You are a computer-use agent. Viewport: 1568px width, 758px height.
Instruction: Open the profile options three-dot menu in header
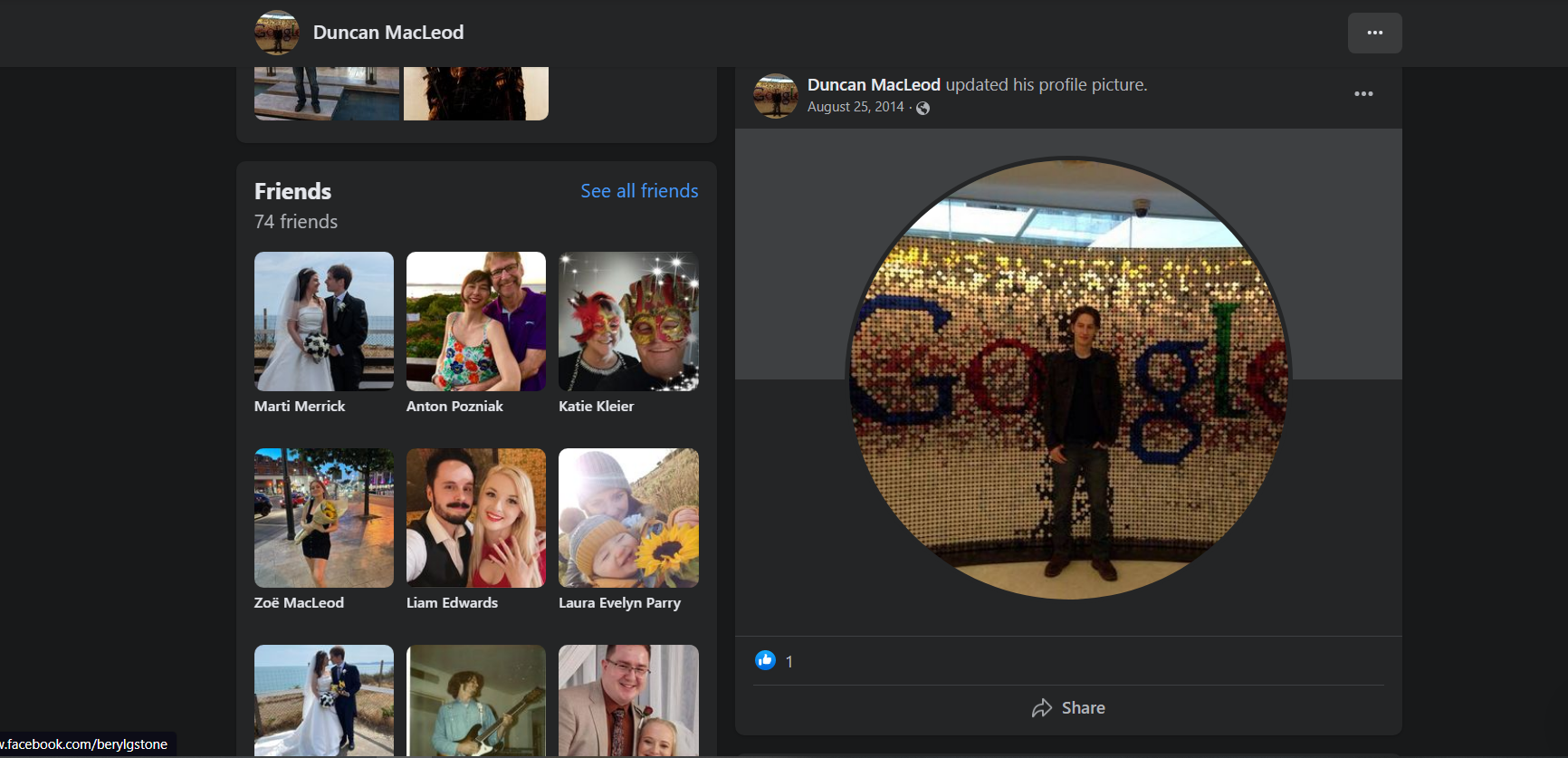1374,33
